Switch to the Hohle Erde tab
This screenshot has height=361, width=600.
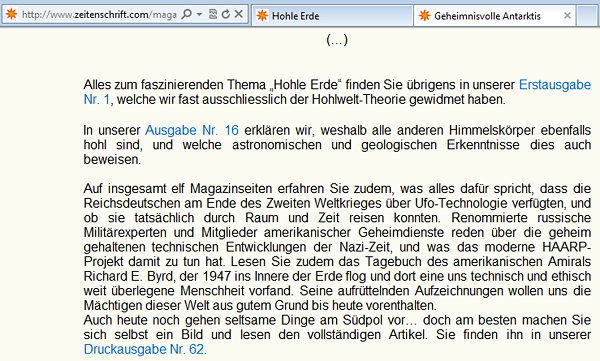(332, 16)
